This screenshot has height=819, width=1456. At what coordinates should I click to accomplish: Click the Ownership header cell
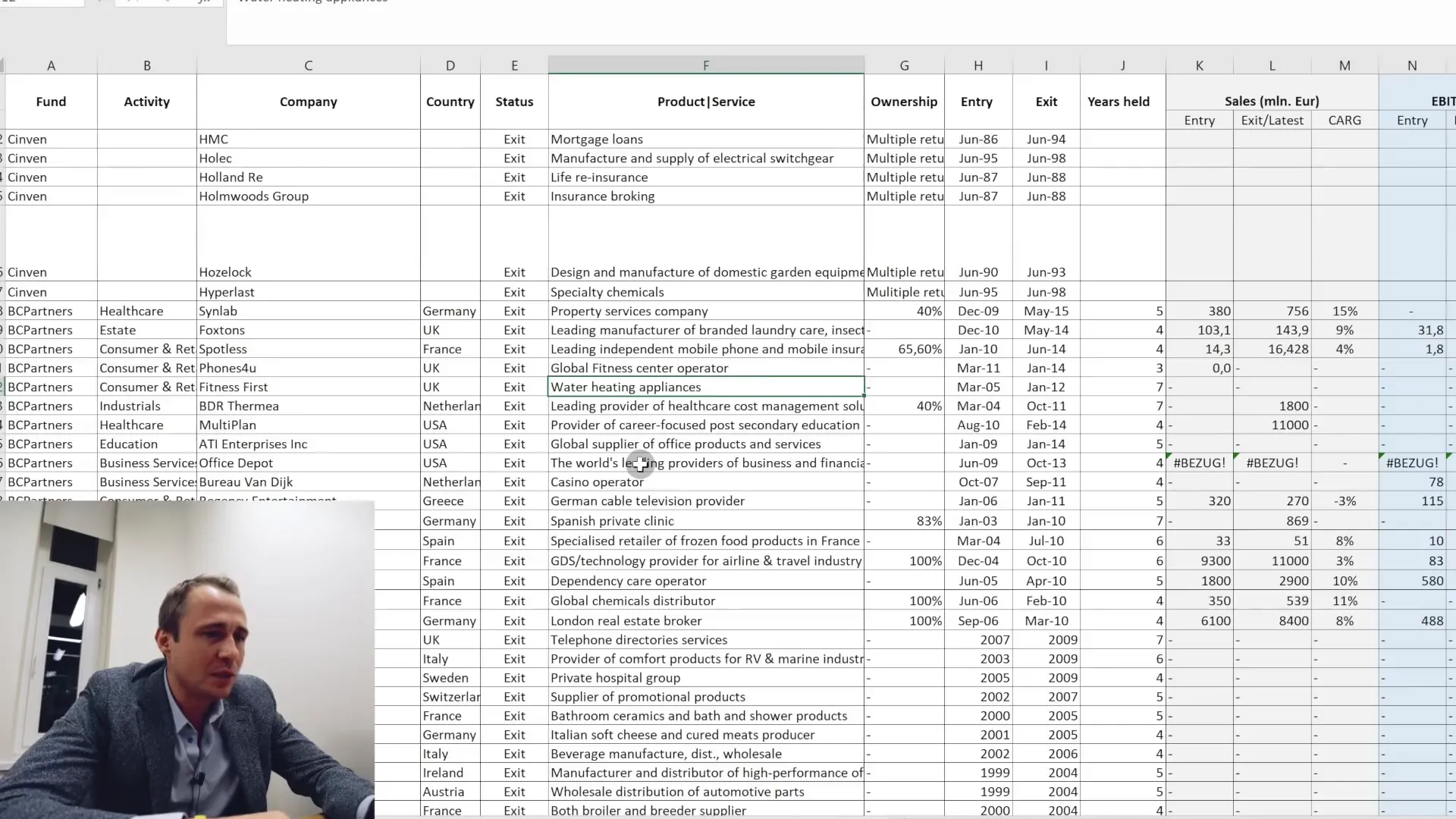click(904, 102)
